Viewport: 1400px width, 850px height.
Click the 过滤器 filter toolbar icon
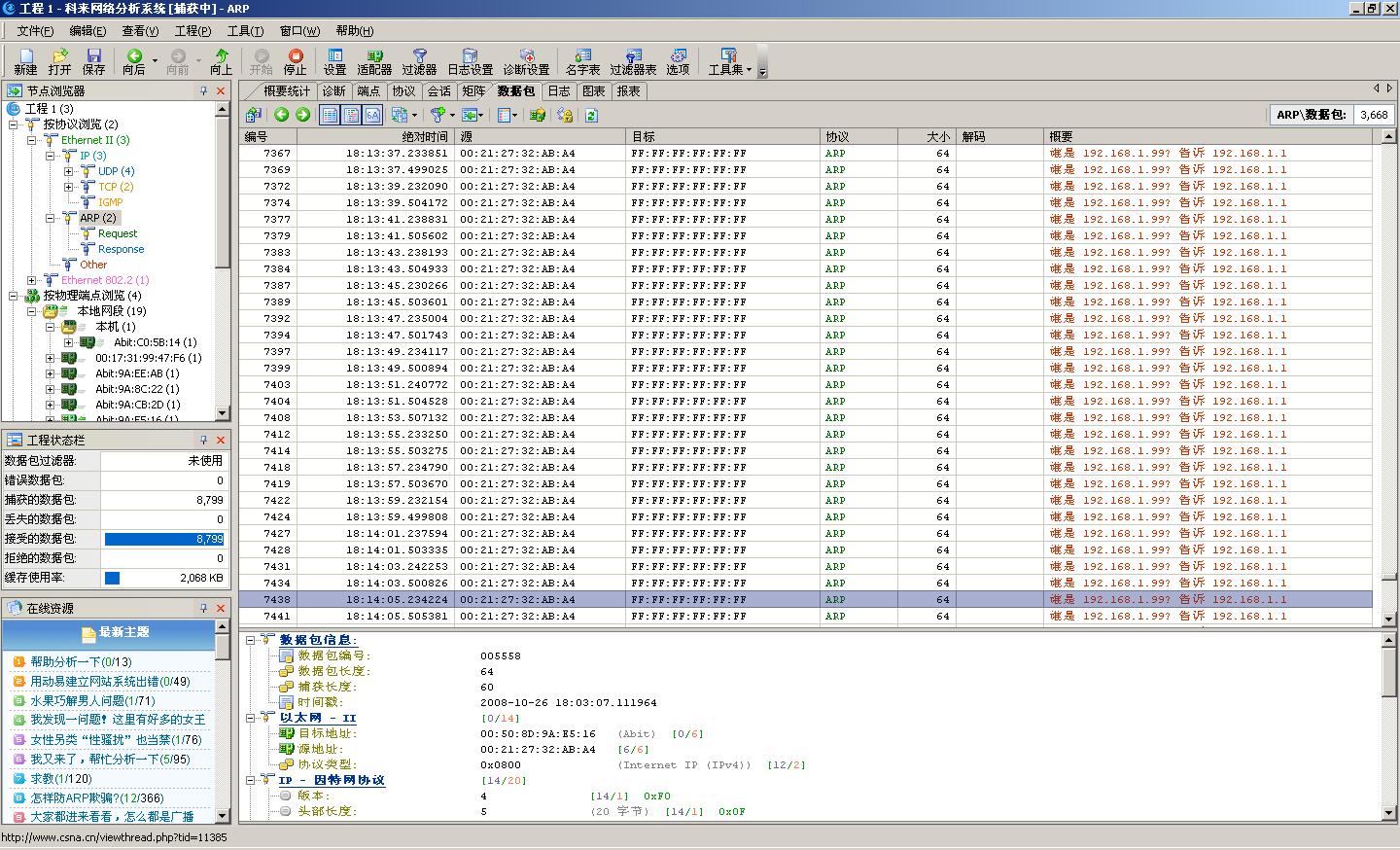click(x=419, y=61)
